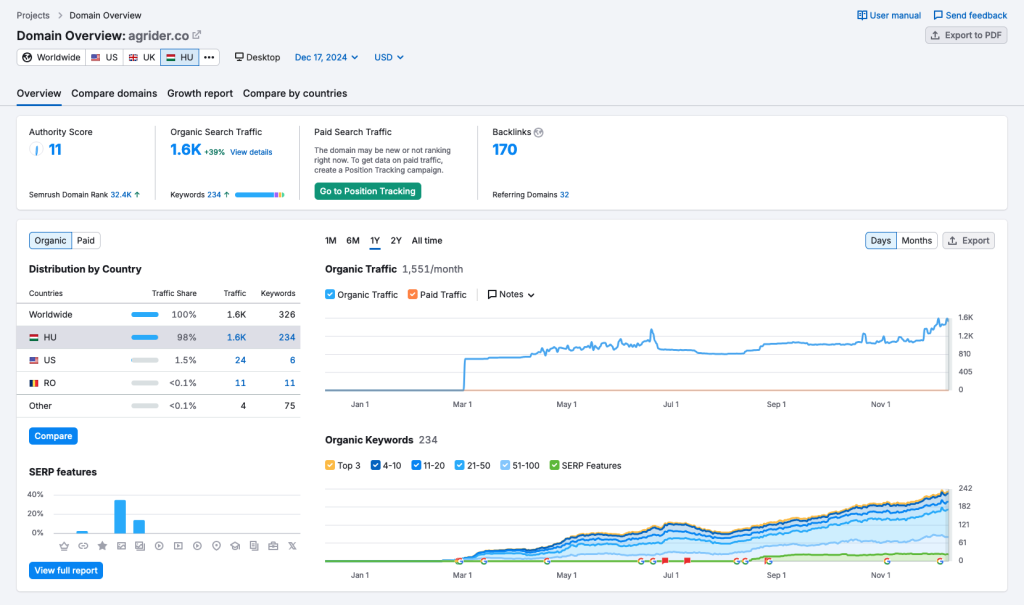Switch chart granularity to Months
1024x605 pixels.
point(916,240)
